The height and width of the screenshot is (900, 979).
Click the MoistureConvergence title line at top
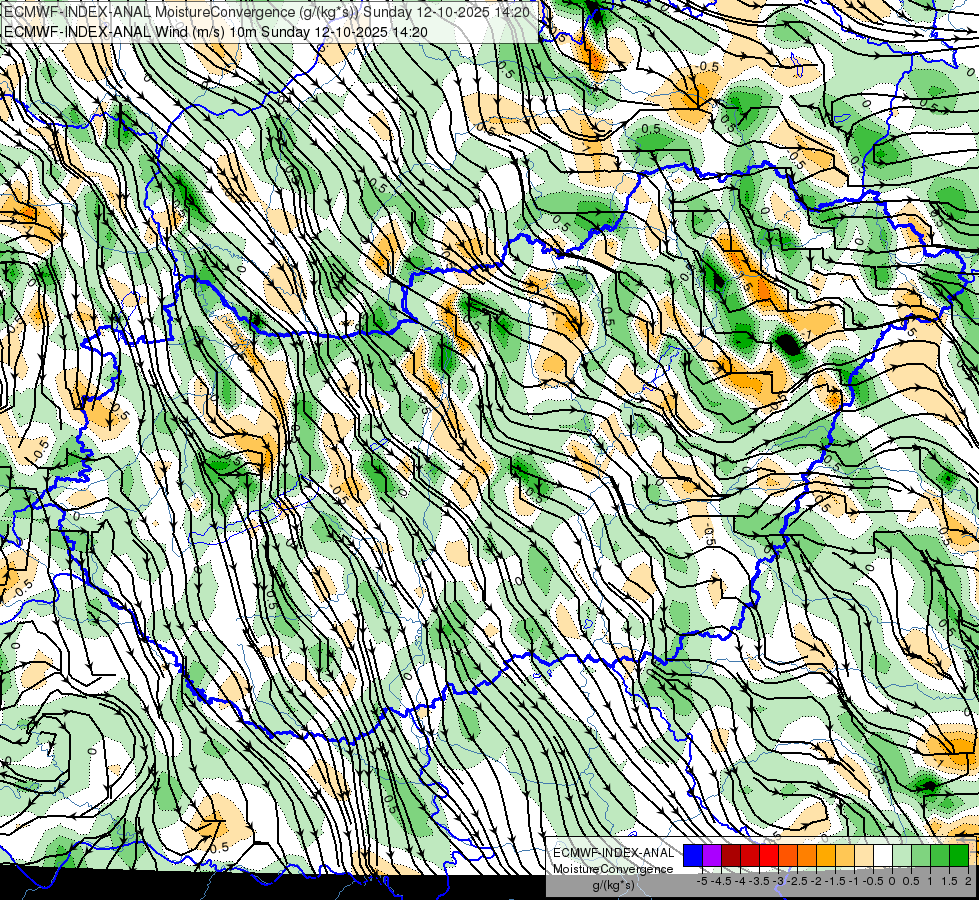click(x=267, y=12)
